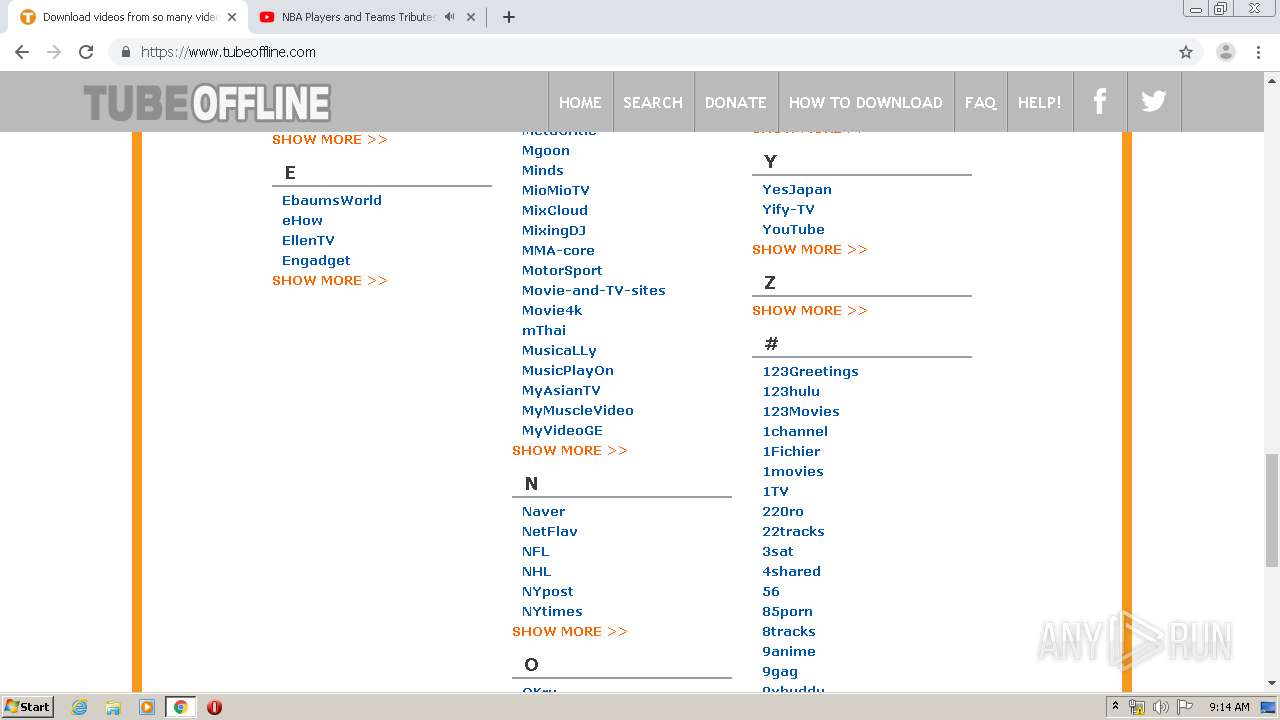Open the 123Movies link

(x=801, y=411)
